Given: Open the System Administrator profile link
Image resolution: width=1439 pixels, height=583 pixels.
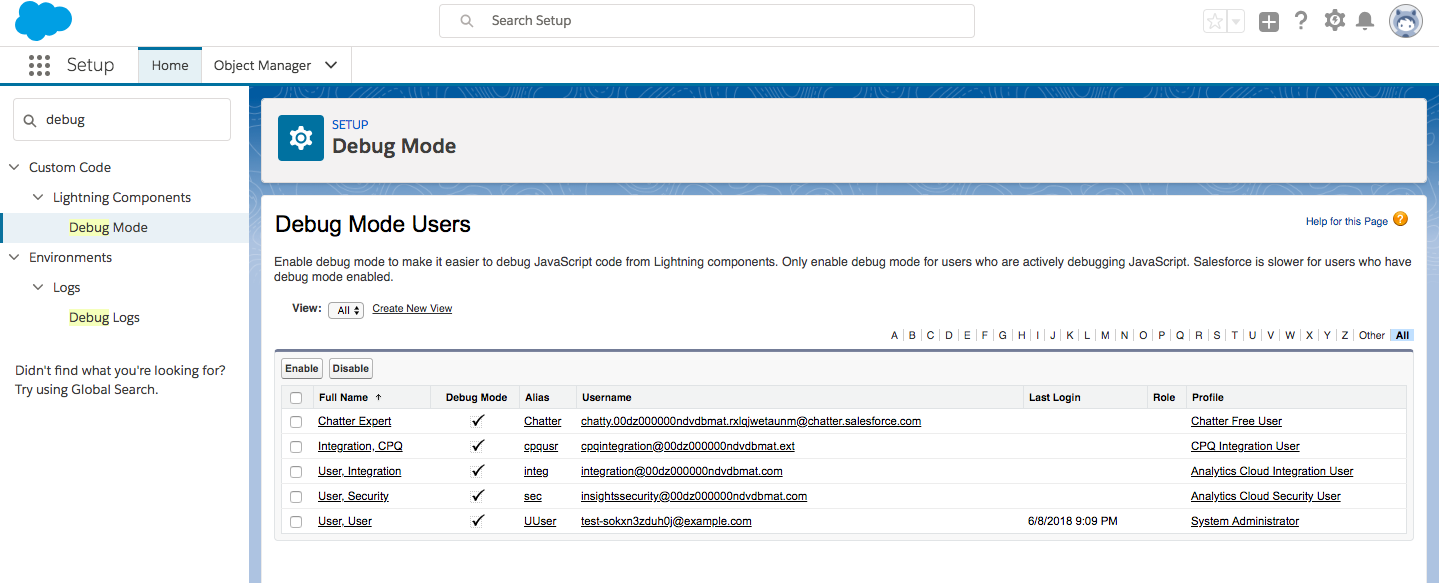Looking at the screenshot, I should point(1245,521).
